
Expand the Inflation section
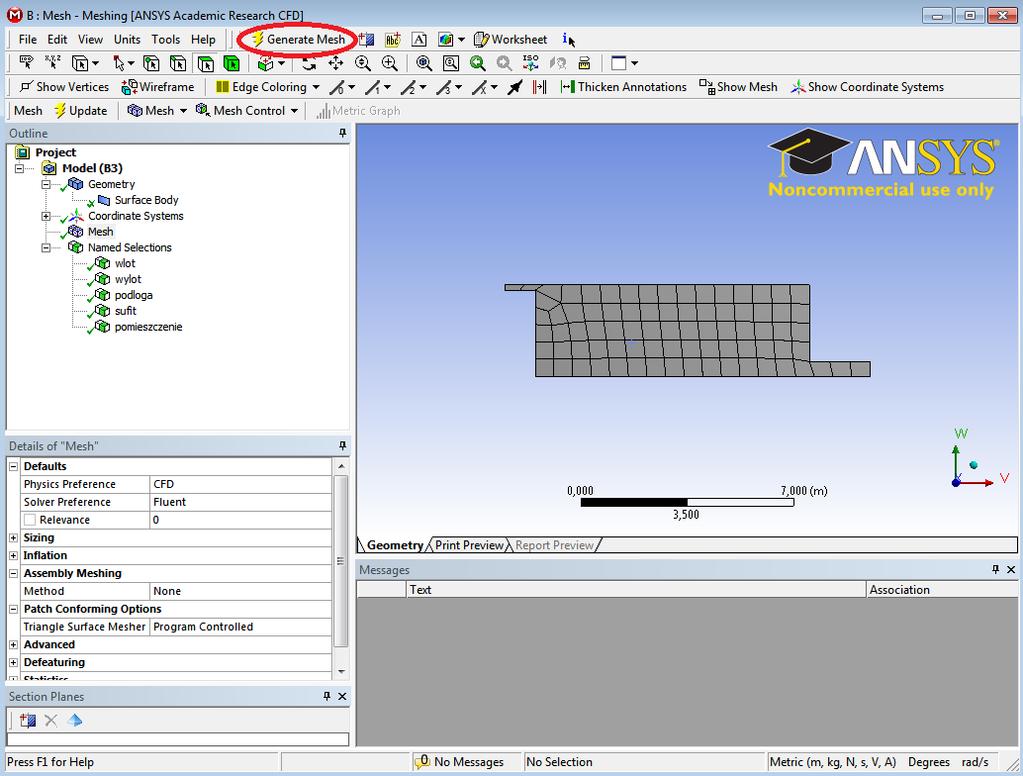13,555
